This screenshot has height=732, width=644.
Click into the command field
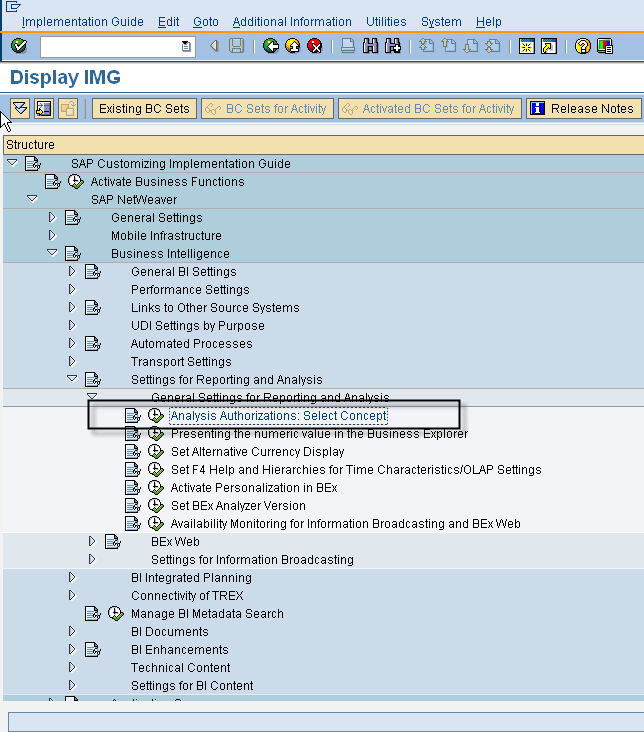tap(110, 46)
